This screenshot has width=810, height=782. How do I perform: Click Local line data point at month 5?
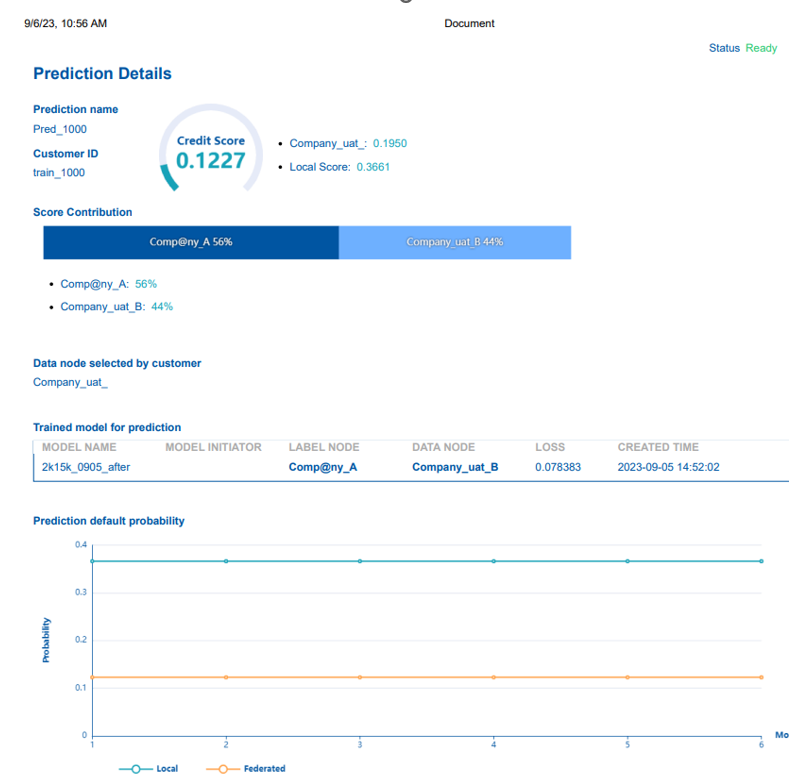(x=628, y=561)
